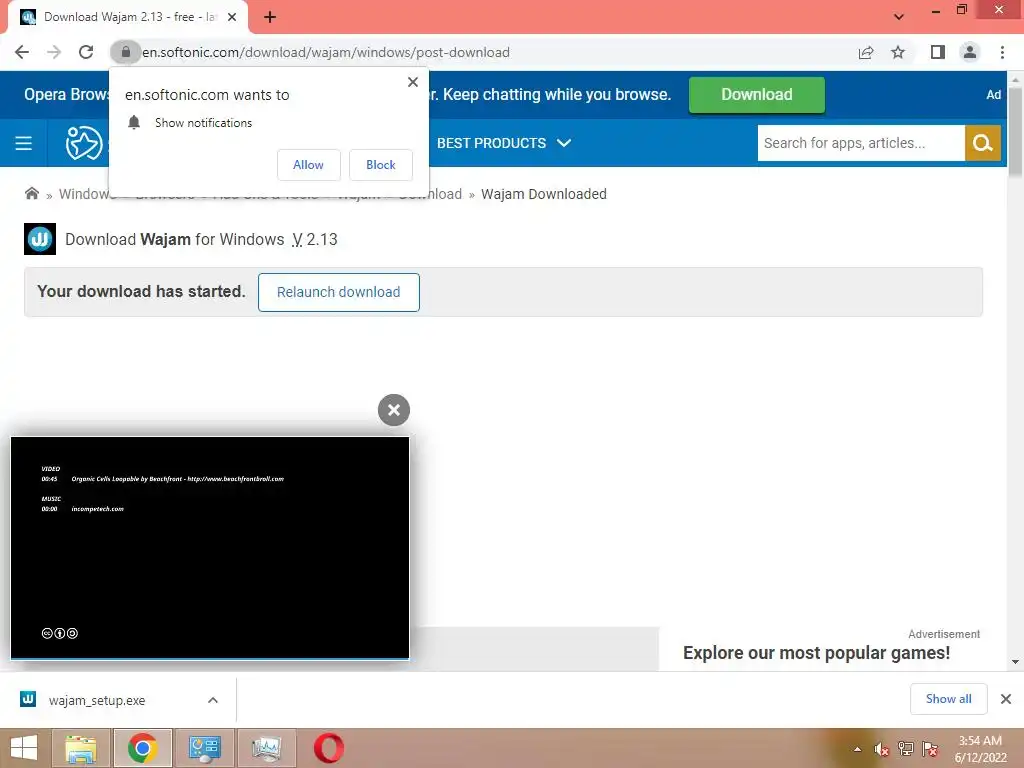1024x768 pixels.
Task: Click the share page icon in address bar
Action: [x=866, y=52]
